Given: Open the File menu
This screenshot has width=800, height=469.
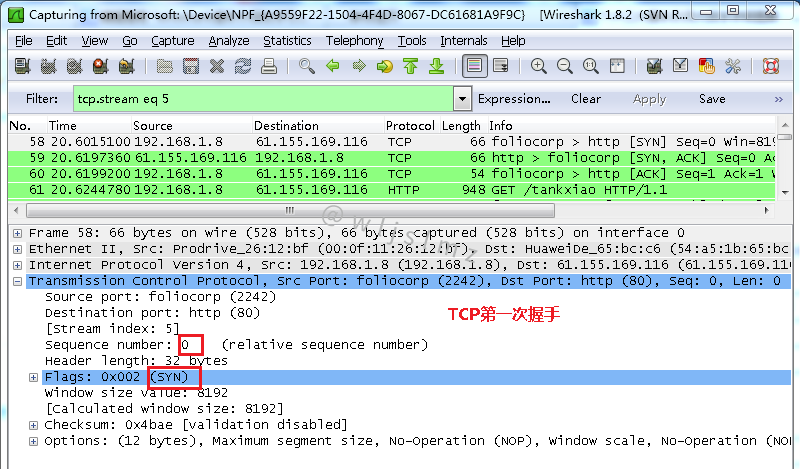Looking at the screenshot, I should [23, 41].
